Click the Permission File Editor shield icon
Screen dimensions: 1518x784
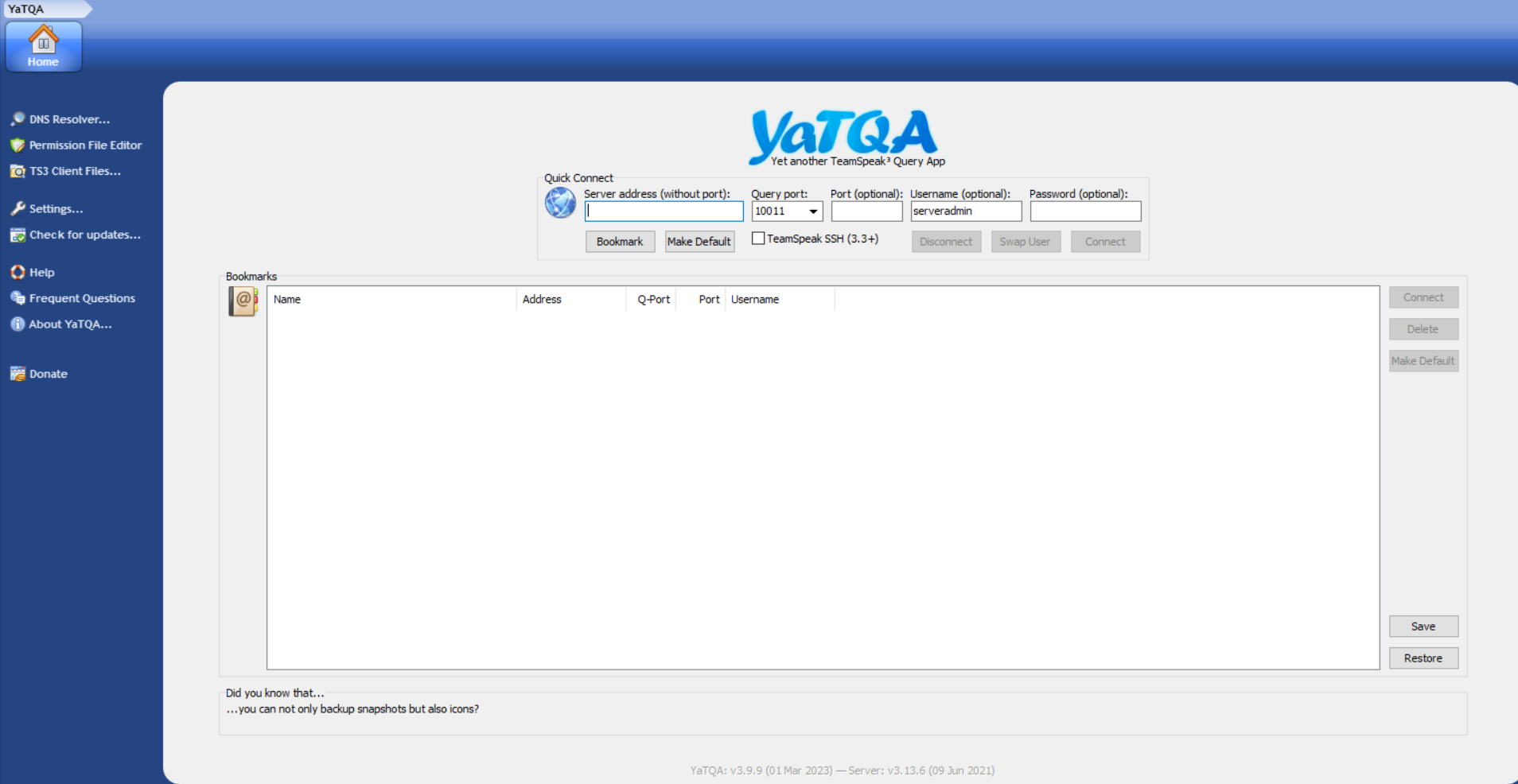(18, 146)
